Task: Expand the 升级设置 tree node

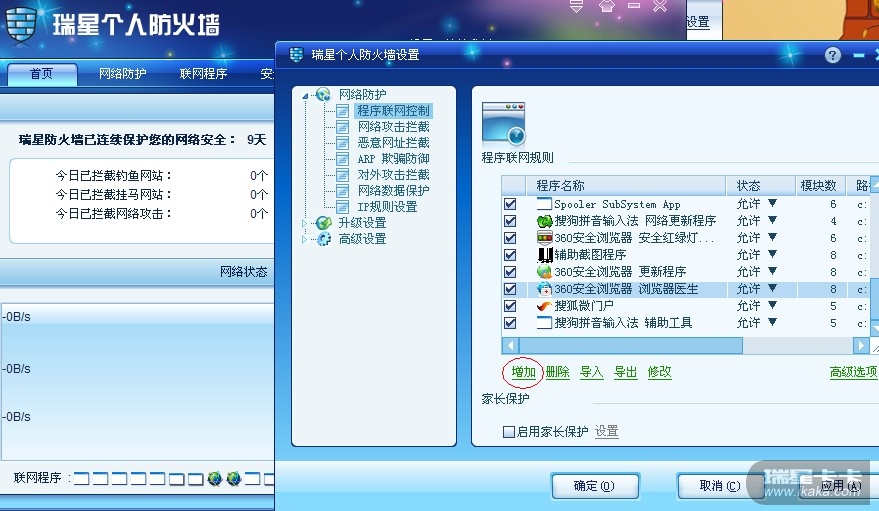Action: coord(304,224)
